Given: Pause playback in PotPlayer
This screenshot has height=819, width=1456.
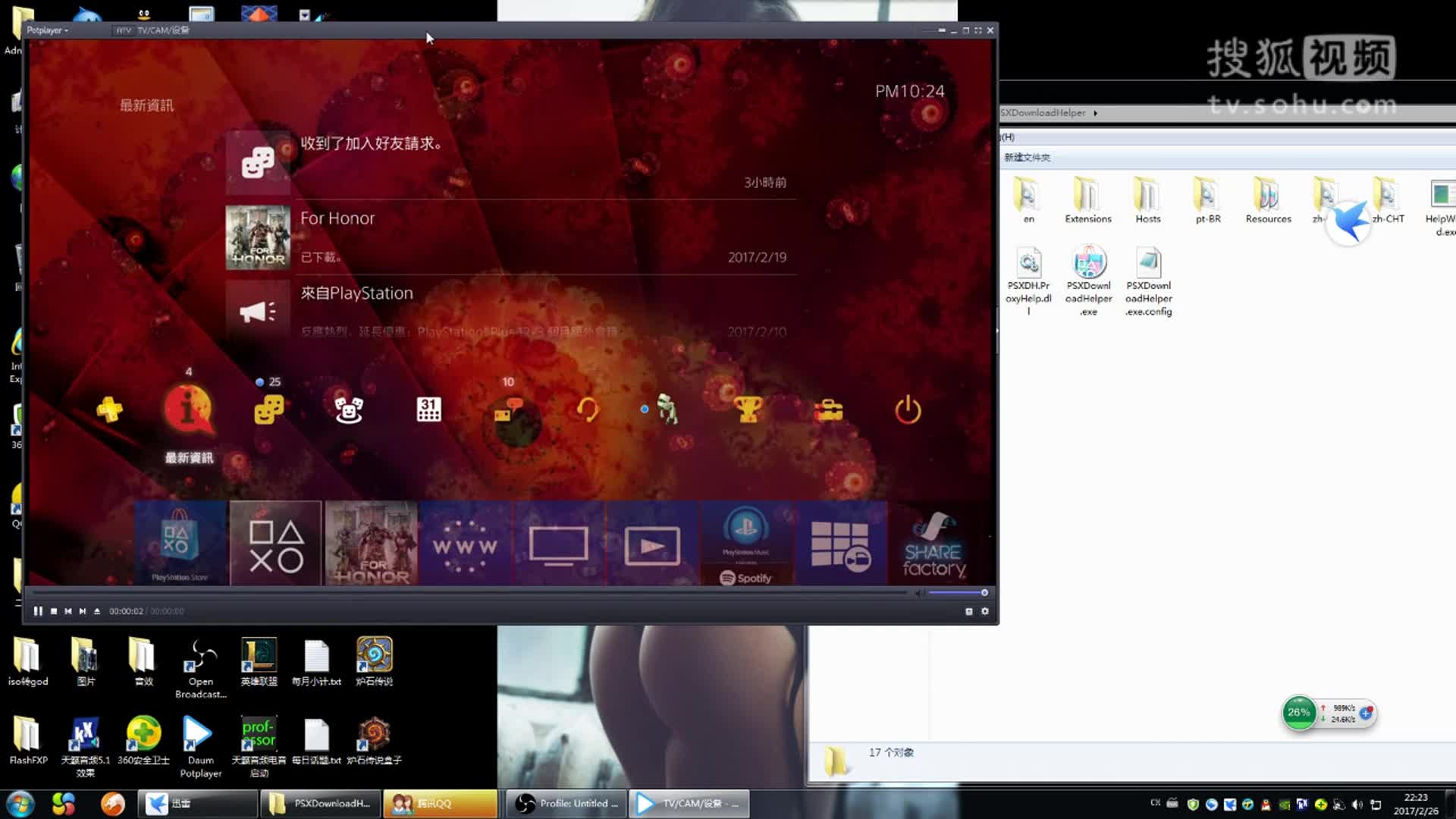Looking at the screenshot, I should tap(37, 610).
